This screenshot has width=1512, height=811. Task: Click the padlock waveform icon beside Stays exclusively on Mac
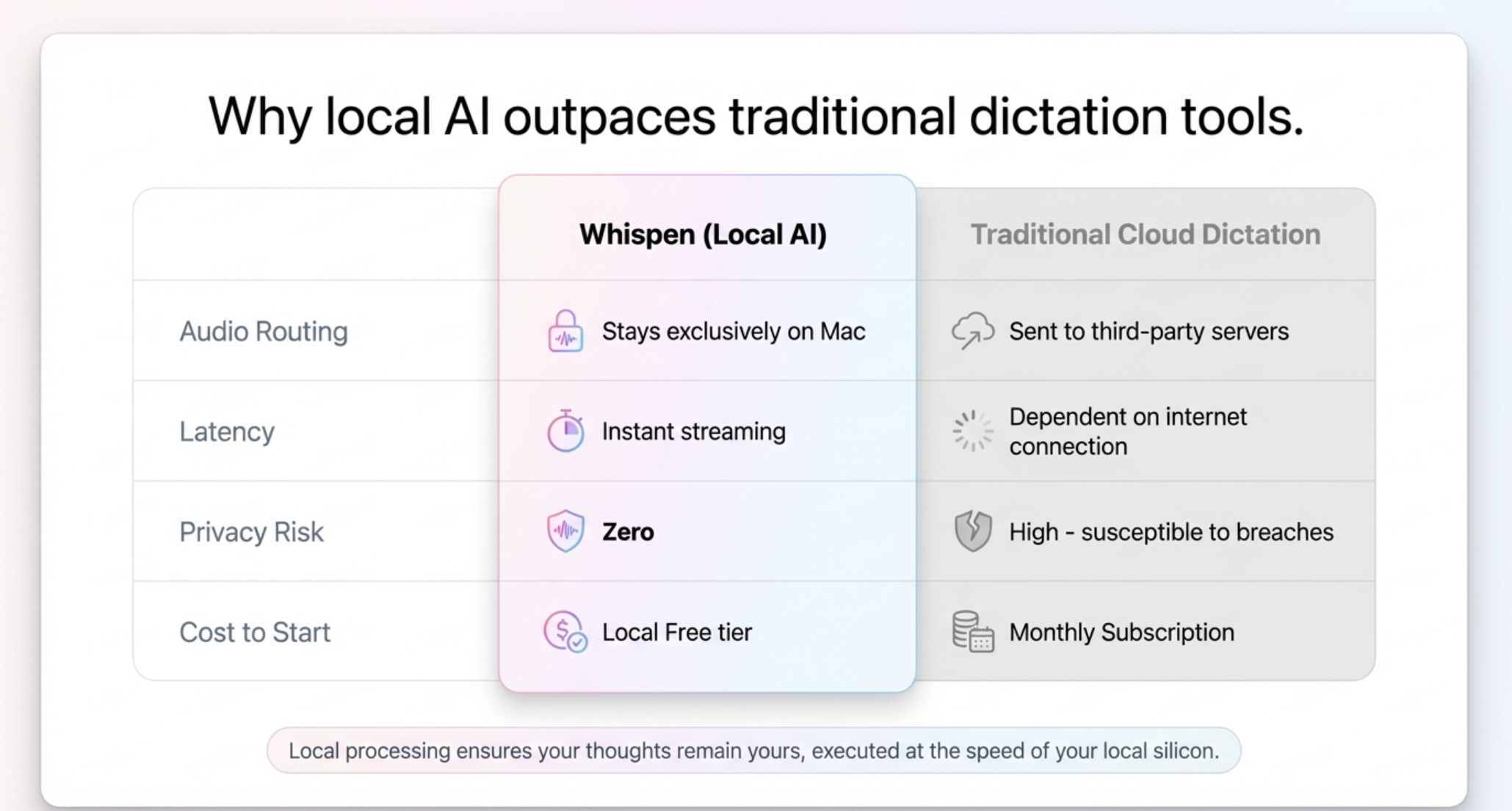pyautogui.click(x=565, y=332)
